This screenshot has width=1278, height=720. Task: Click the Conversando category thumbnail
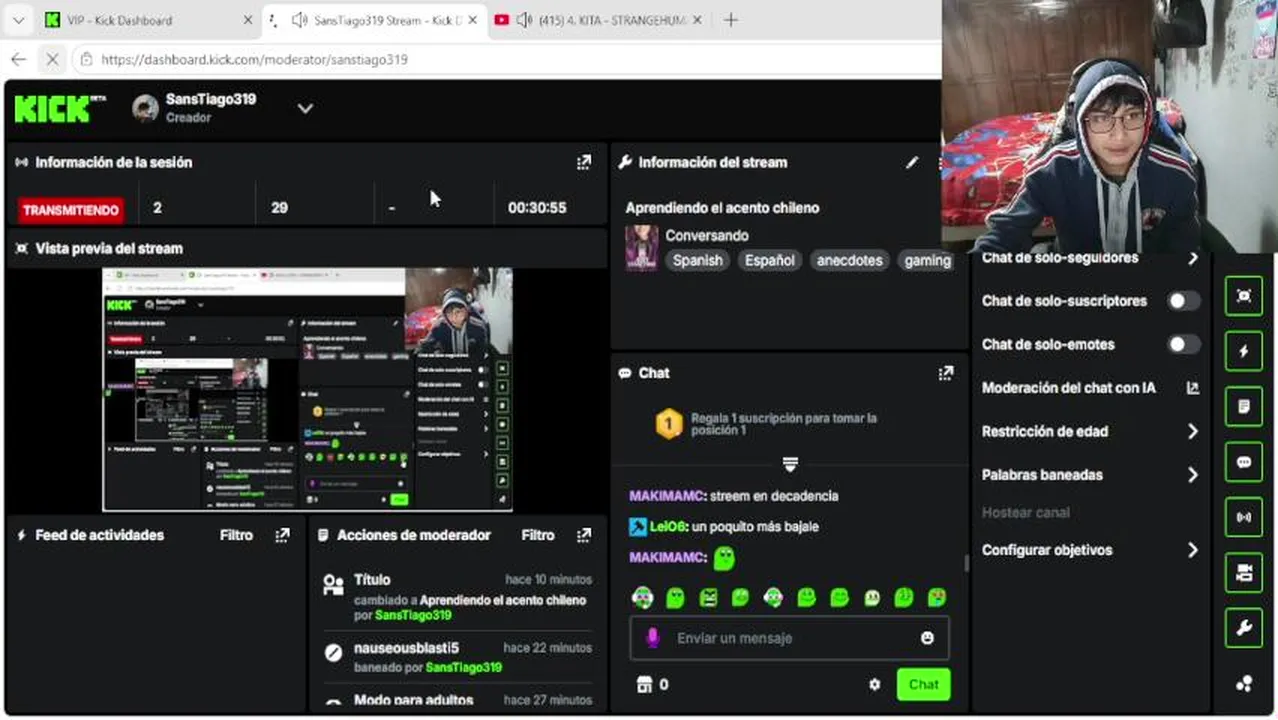click(x=642, y=248)
